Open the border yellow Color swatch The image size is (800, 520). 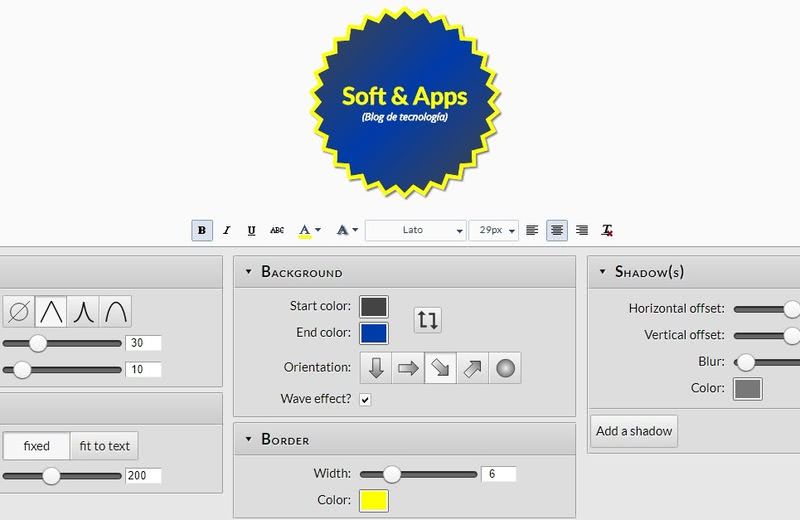374,501
